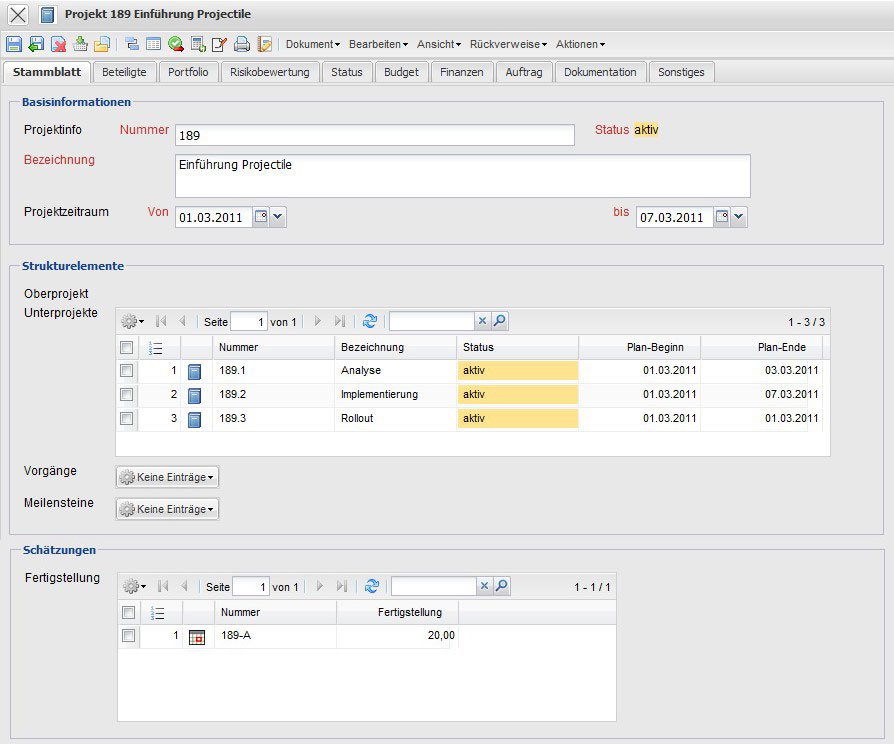Click the delete document icon with red X
The image size is (894, 744).
click(x=58, y=44)
